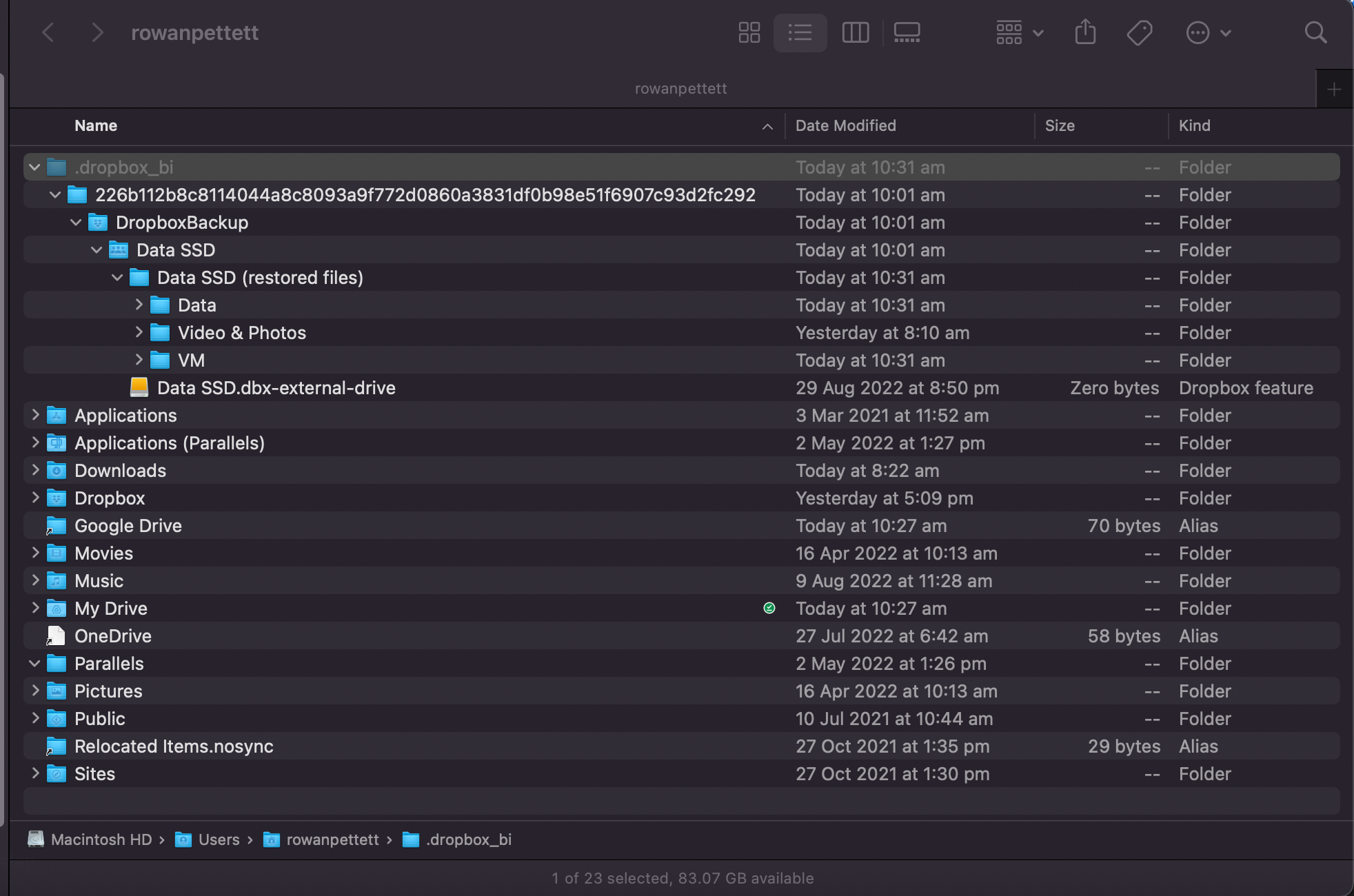Expand the Video & Photos folder

[139, 332]
